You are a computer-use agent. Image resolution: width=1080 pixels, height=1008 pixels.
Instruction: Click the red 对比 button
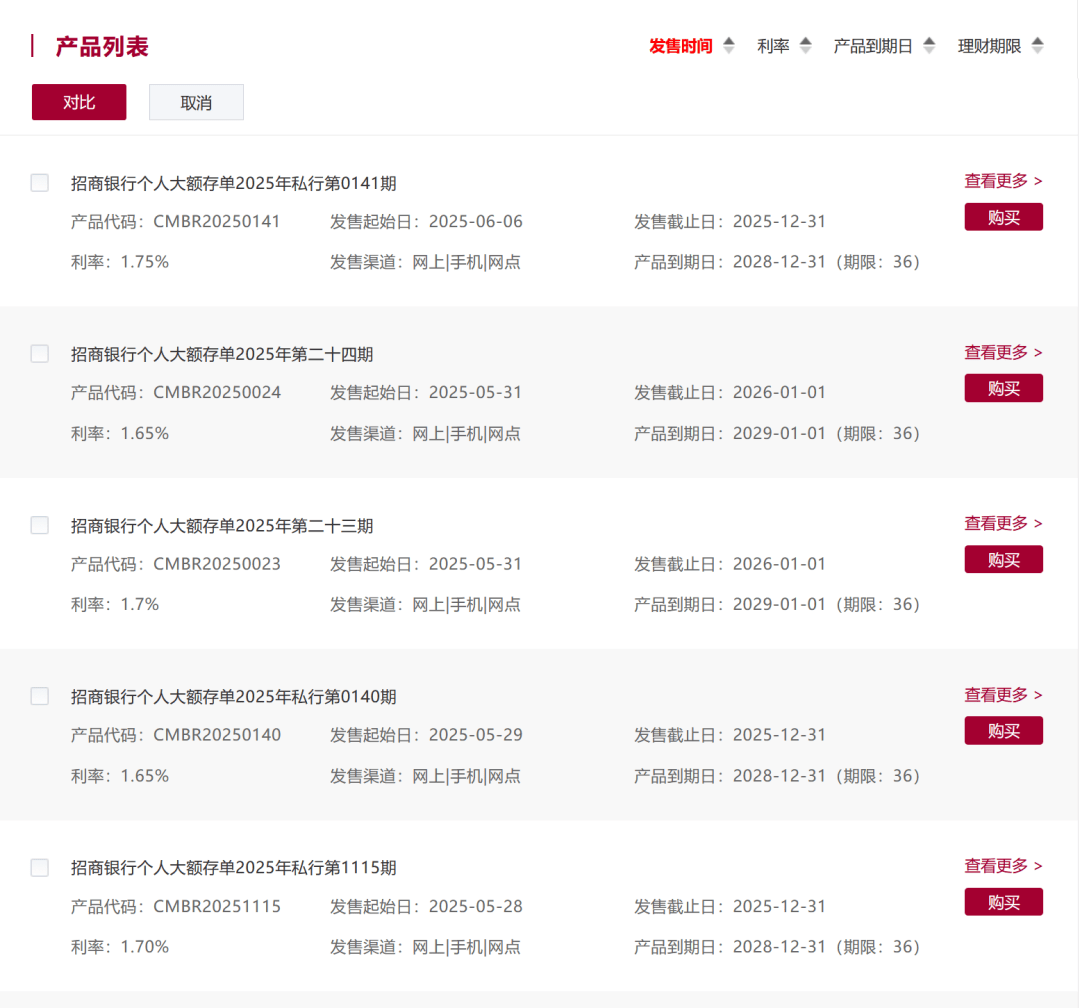[x=79, y=102]
